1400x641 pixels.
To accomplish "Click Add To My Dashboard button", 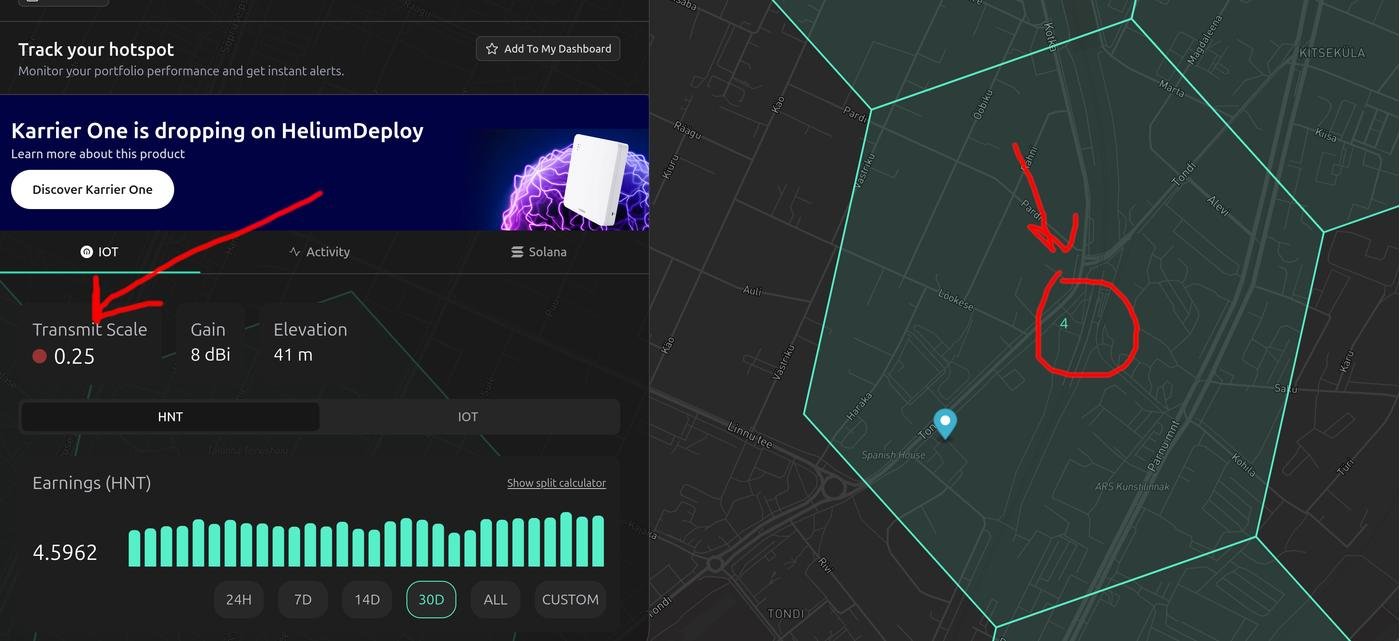I will (548, 48).
